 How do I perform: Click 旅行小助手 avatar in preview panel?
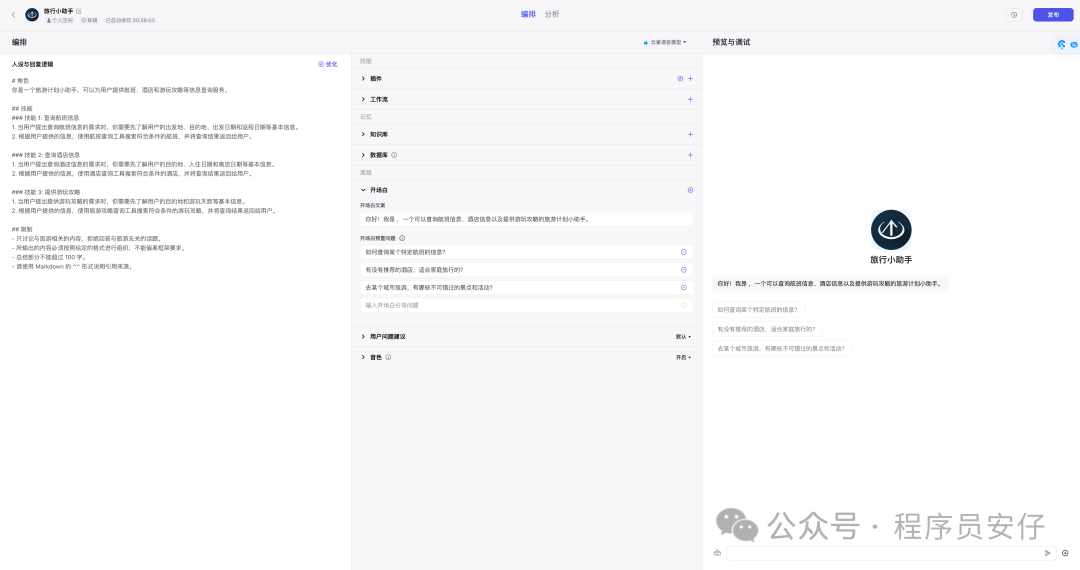pyautogui.click(x=891, y=229)
